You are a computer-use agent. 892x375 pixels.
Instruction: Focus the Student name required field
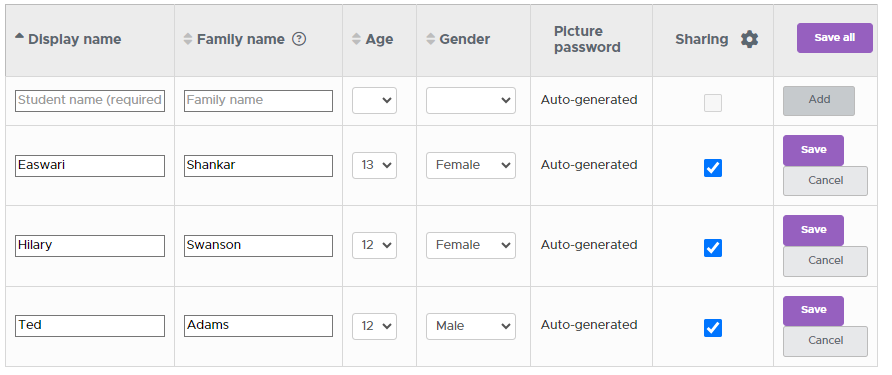(90, 101)
